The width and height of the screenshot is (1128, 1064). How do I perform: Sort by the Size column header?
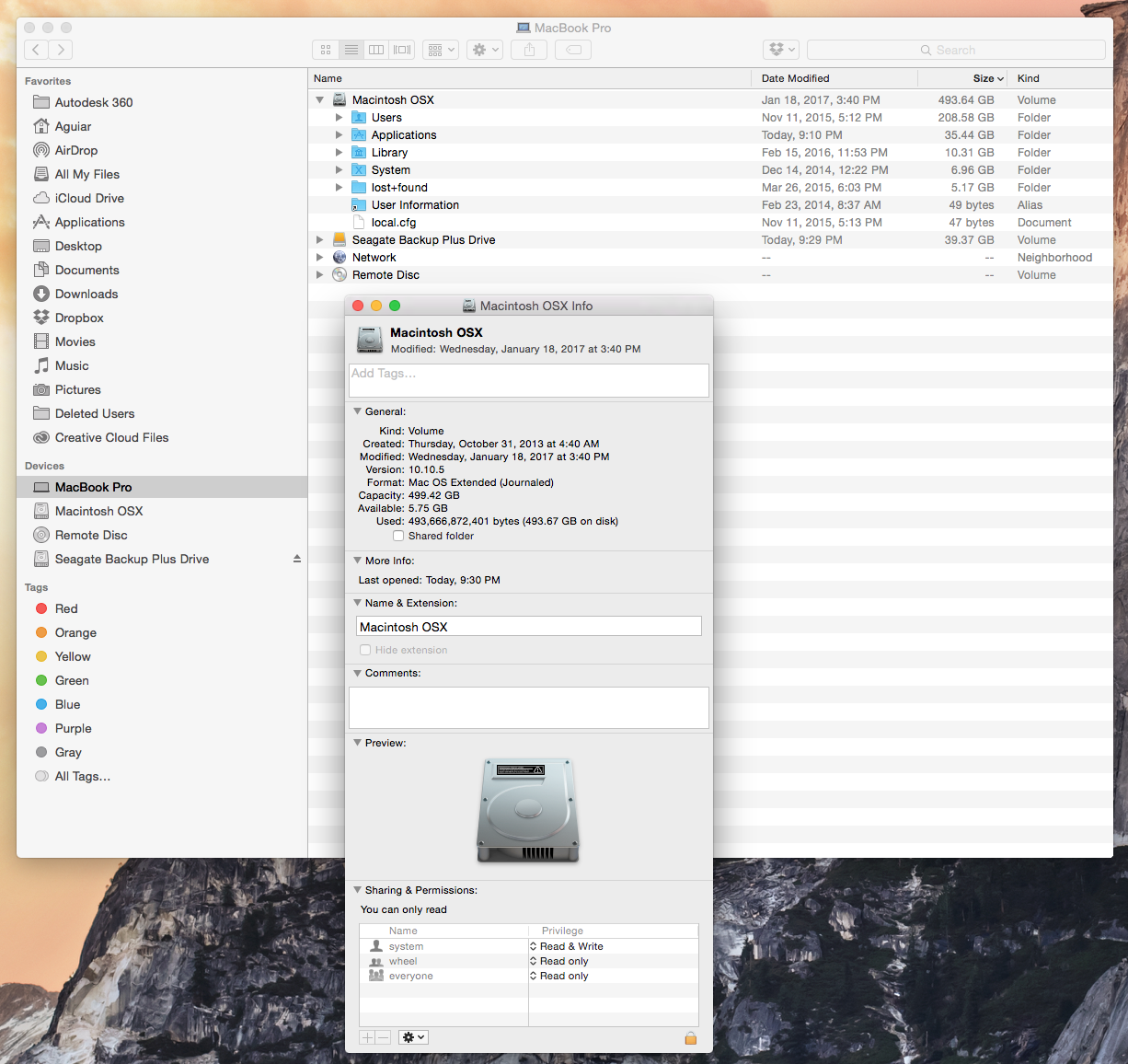pos(962,78)
